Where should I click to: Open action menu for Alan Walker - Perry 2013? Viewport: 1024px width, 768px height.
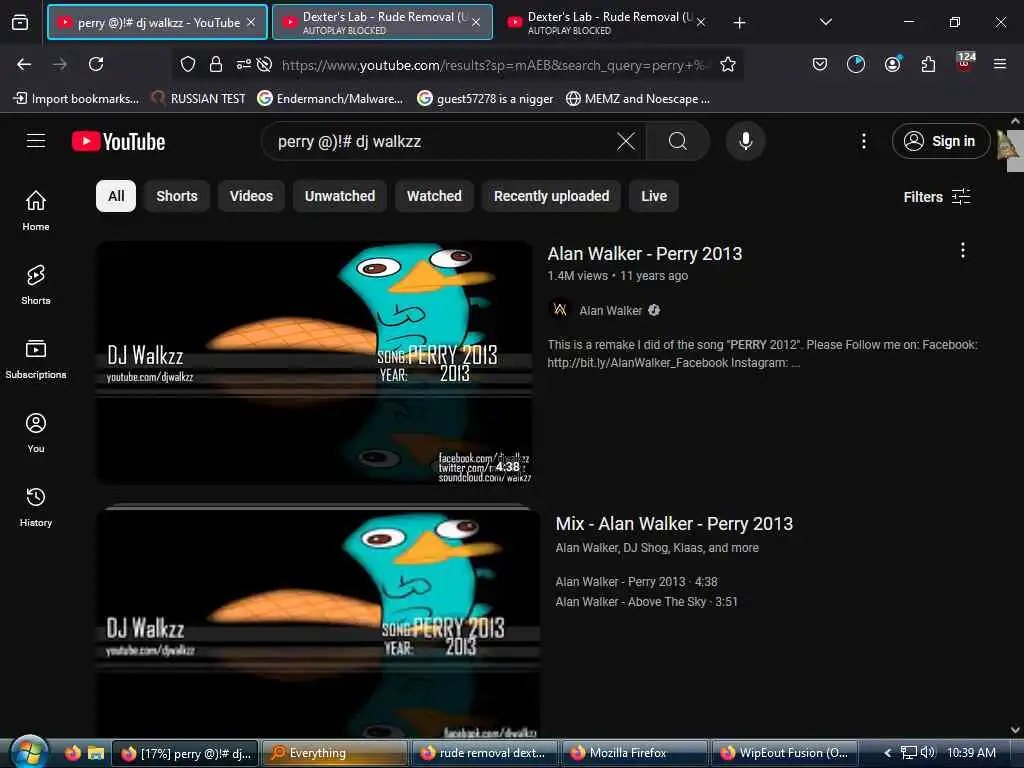[x=962, y=251]
